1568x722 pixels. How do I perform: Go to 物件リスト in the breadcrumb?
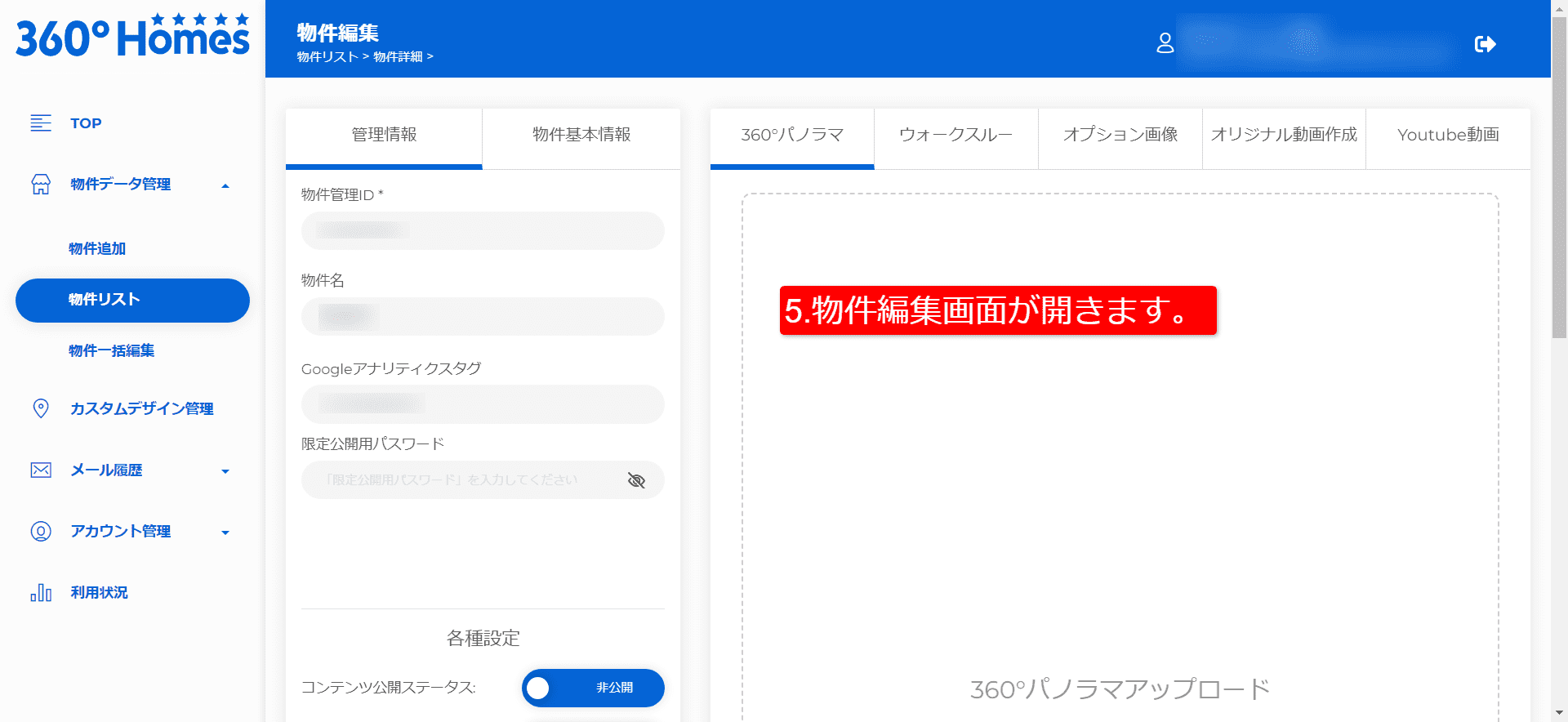[327, 57]
